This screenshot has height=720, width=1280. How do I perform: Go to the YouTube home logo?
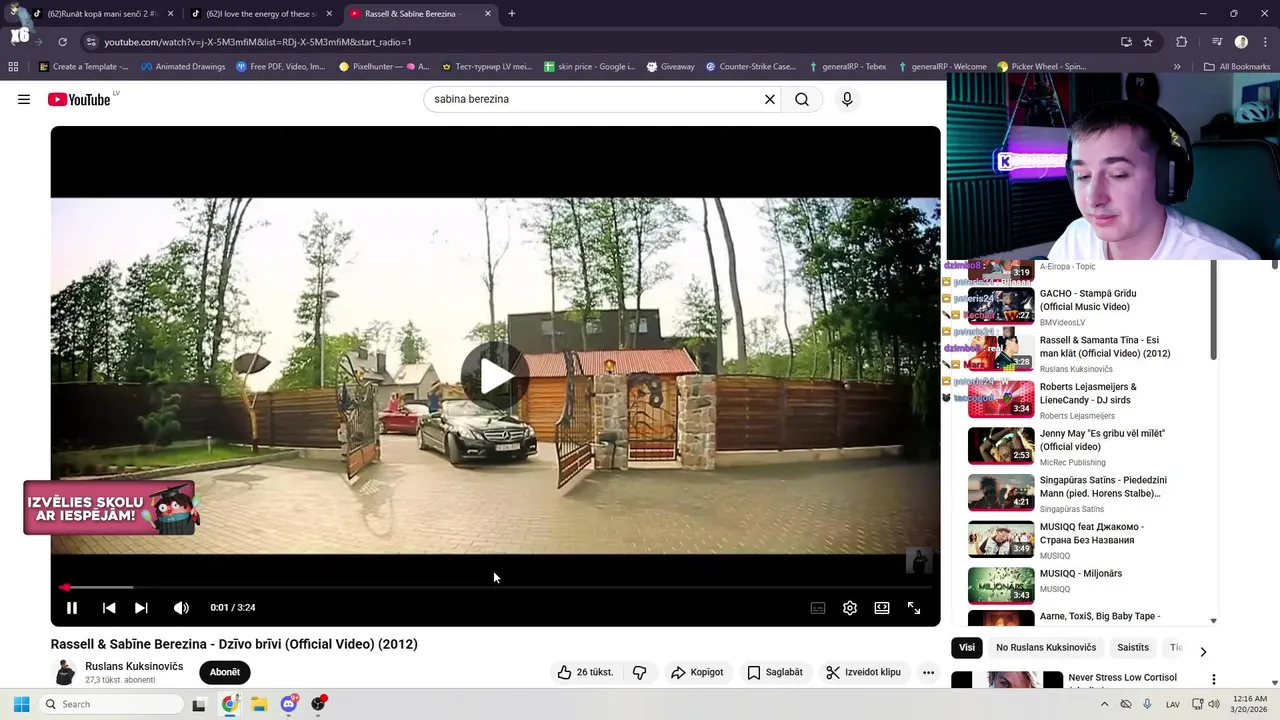tap(79, 99)
